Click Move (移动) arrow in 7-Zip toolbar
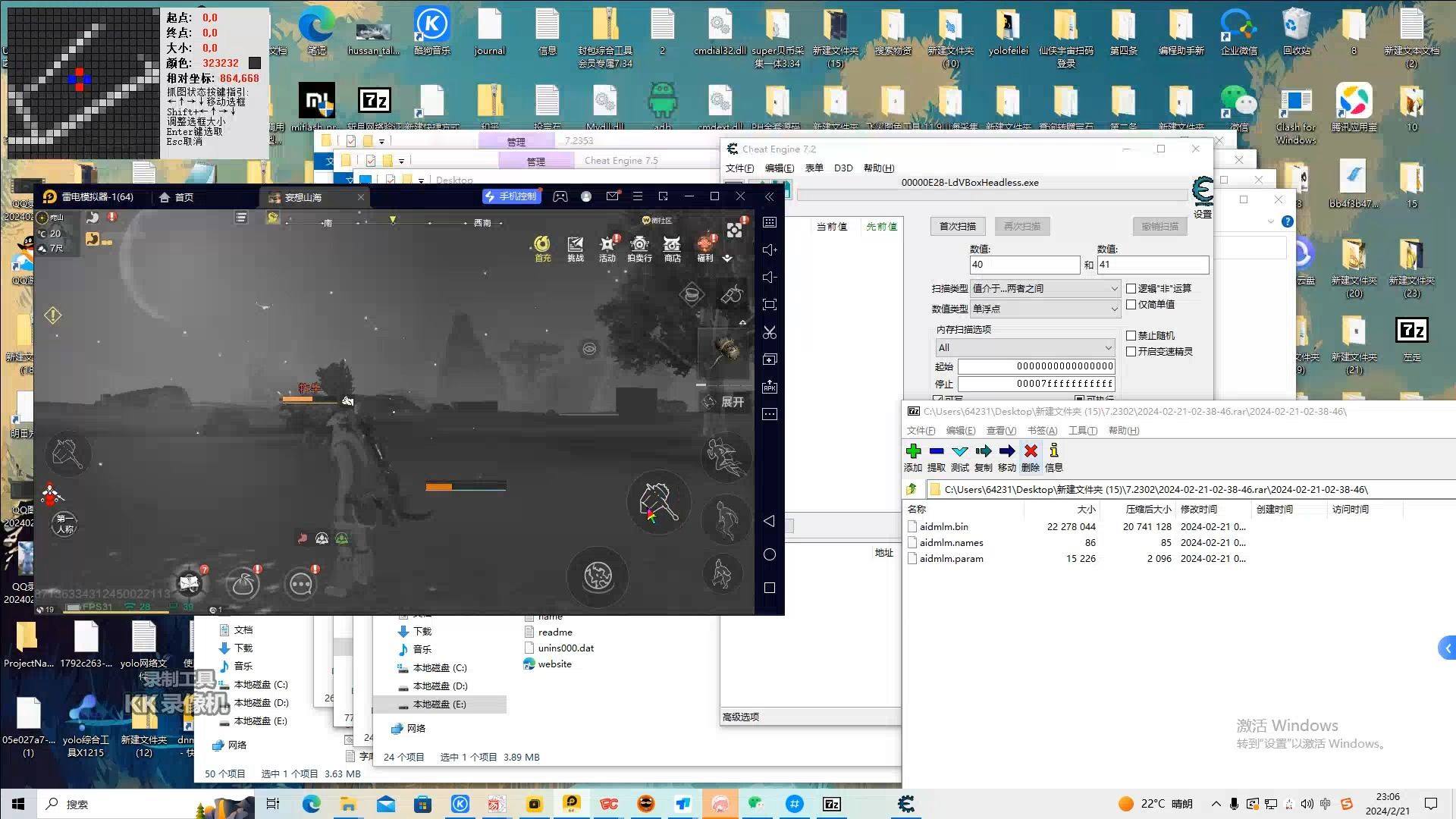The width and height of the screenshot is (1456, 819). click(1007, 451)
